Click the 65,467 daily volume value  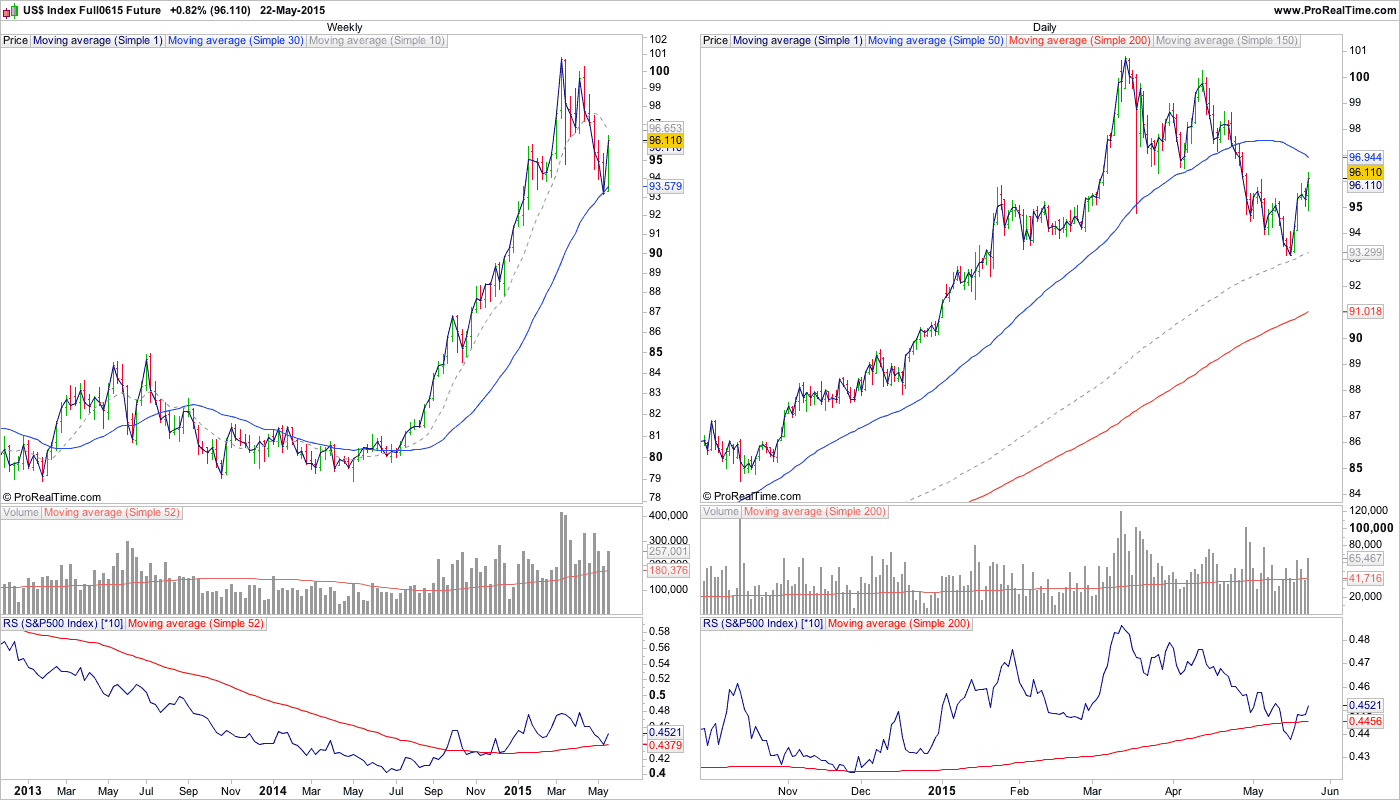click(x=1365, y=558)
